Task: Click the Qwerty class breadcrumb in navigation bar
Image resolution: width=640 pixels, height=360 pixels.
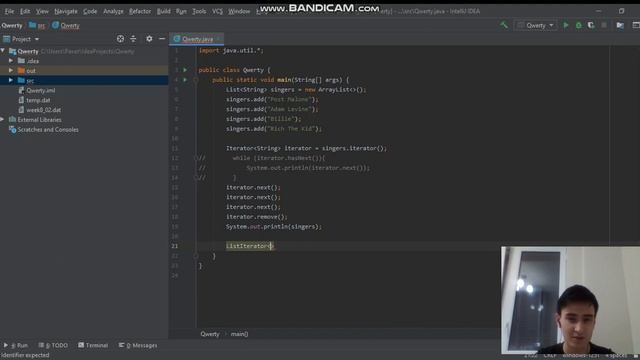Action: [66, 25]
